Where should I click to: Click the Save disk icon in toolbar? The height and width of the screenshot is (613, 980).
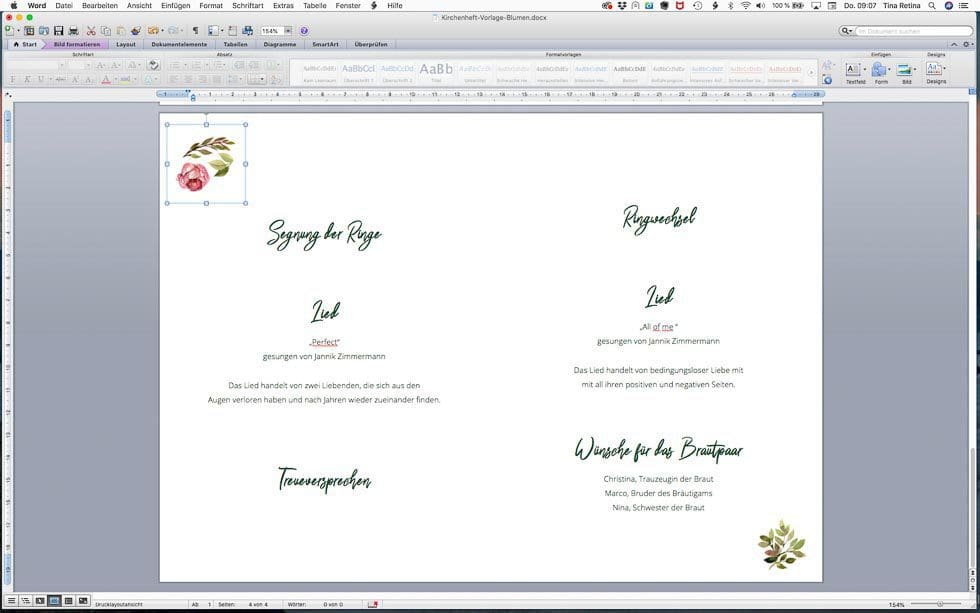point(59,31)
